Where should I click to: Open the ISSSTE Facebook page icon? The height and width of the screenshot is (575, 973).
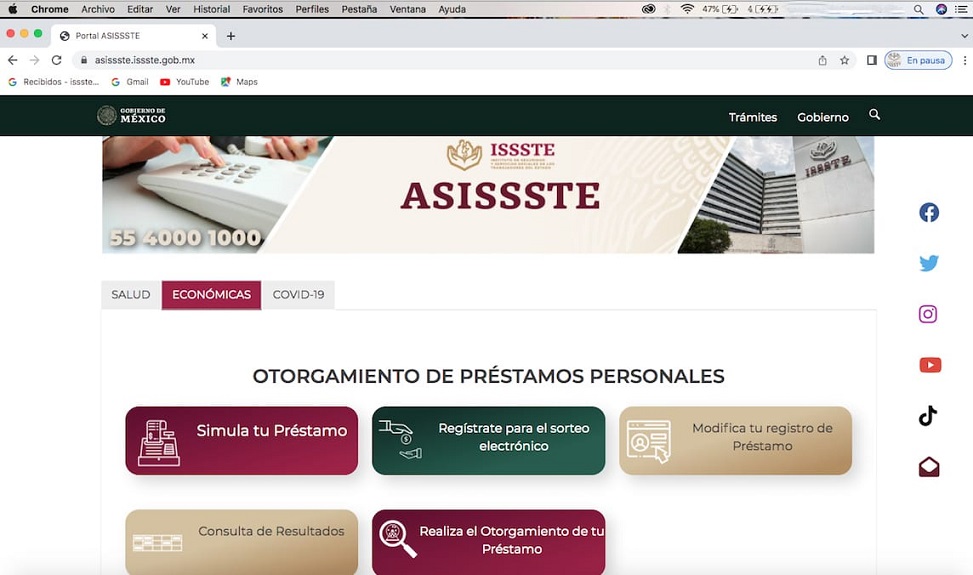(929, 213)
